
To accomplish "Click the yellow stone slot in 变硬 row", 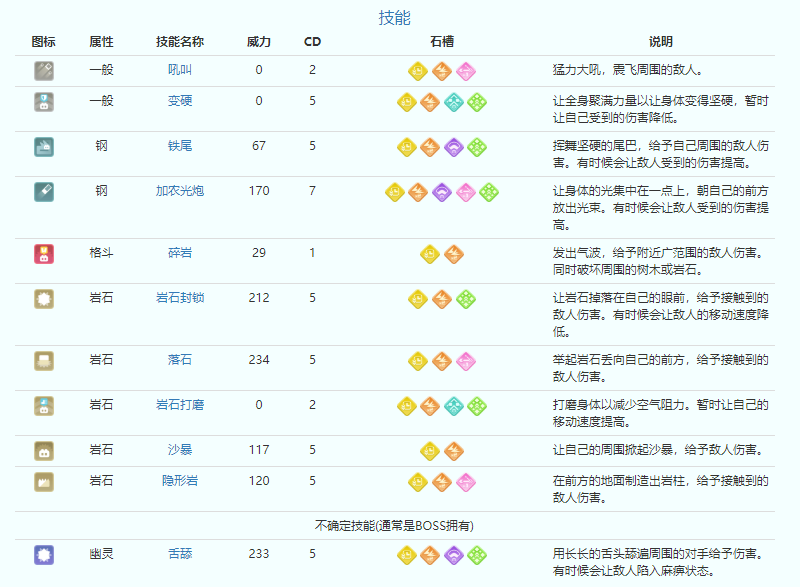I will tap(407, 102).
